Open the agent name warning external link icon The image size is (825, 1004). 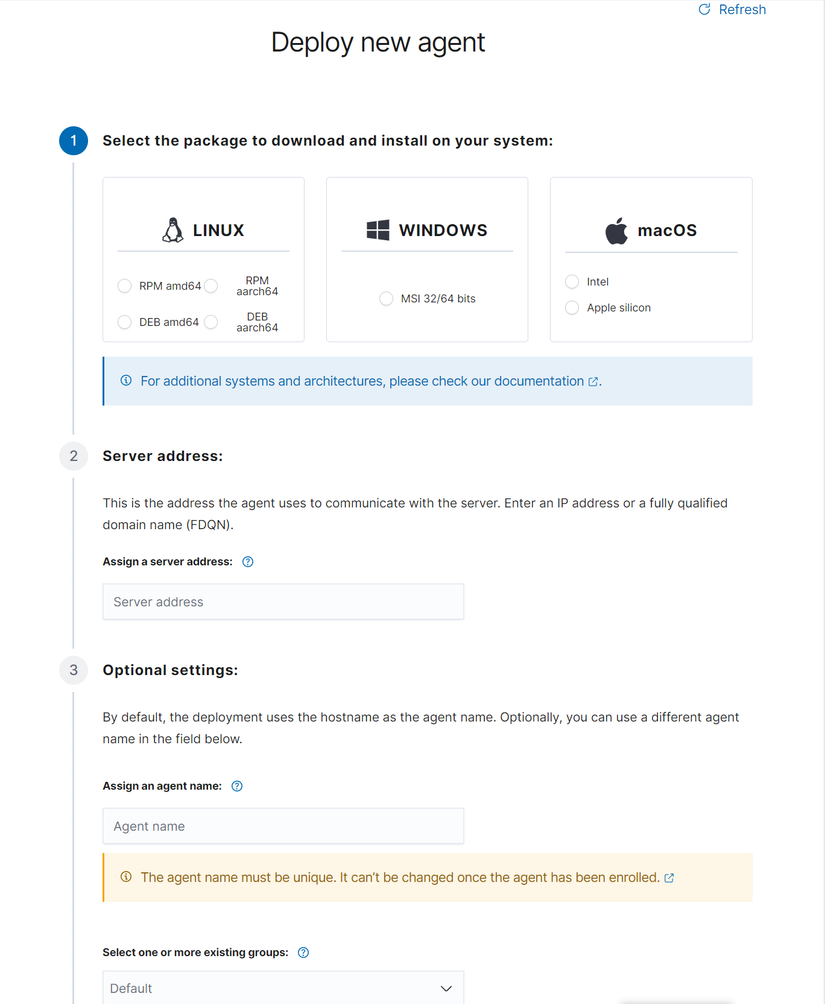669,878
